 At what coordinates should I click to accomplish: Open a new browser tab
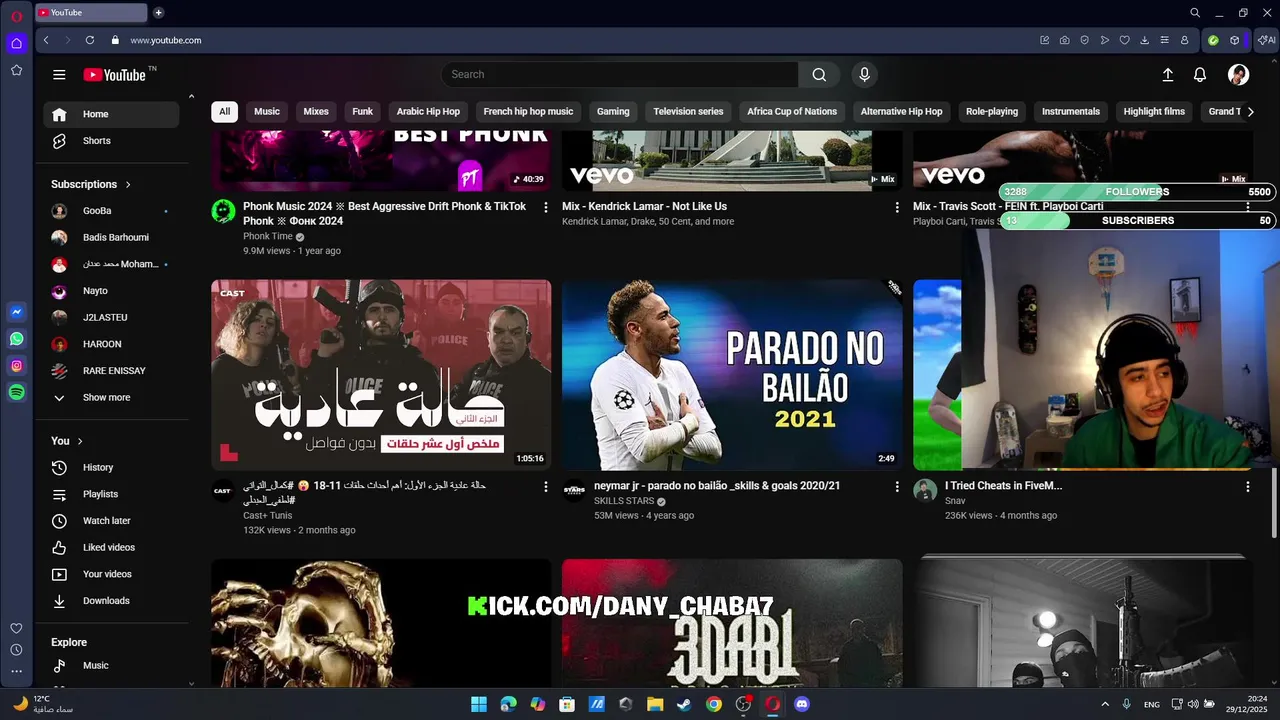pyautogui.click(x=158, y=13)
